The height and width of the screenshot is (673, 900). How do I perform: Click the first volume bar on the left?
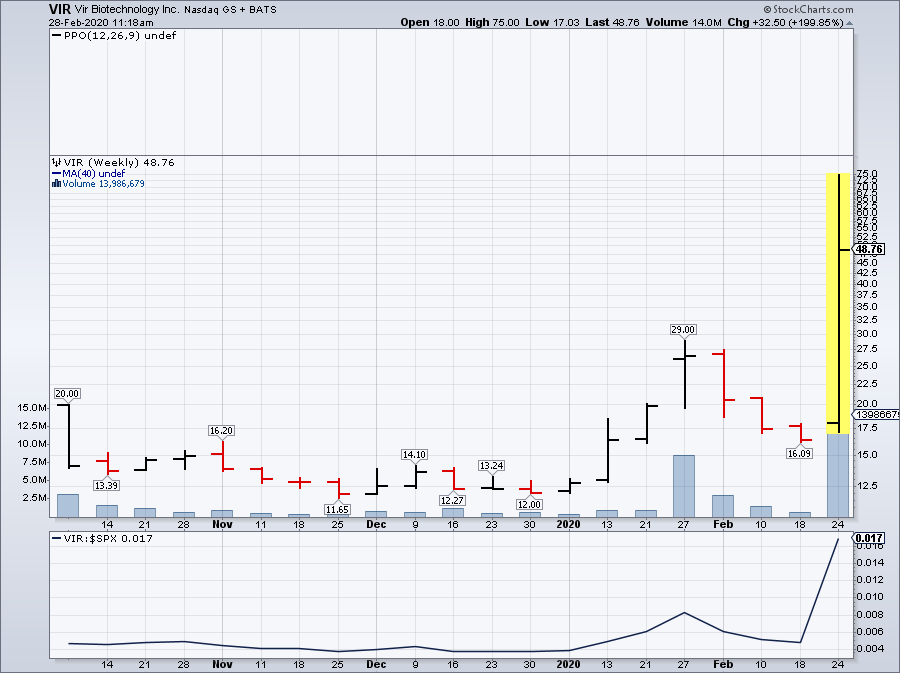point(68,506)
